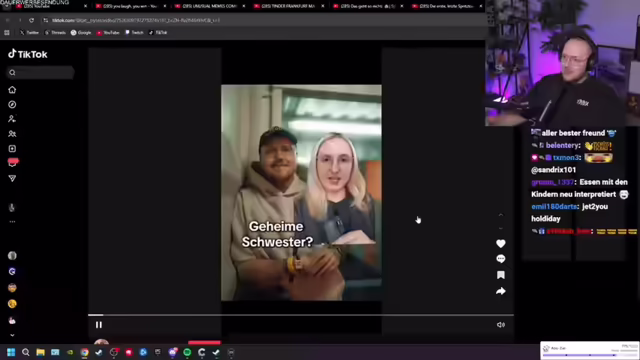Expand followed accounts list in sidebar
This screenshot has width=640, height=360.
click(x=12, y=335)
